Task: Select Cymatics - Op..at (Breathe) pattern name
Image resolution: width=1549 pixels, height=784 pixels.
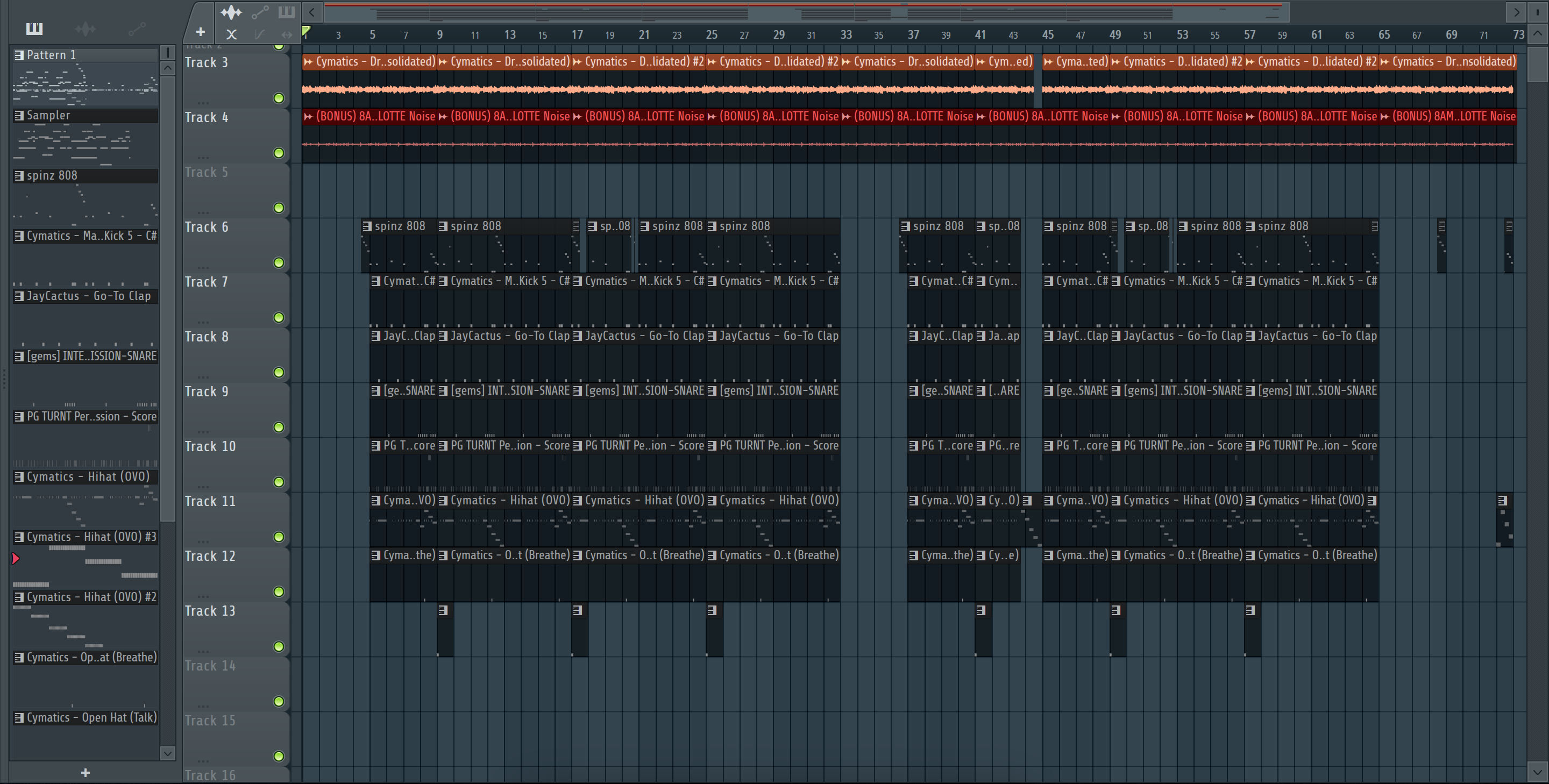Action: pos(91,657)
